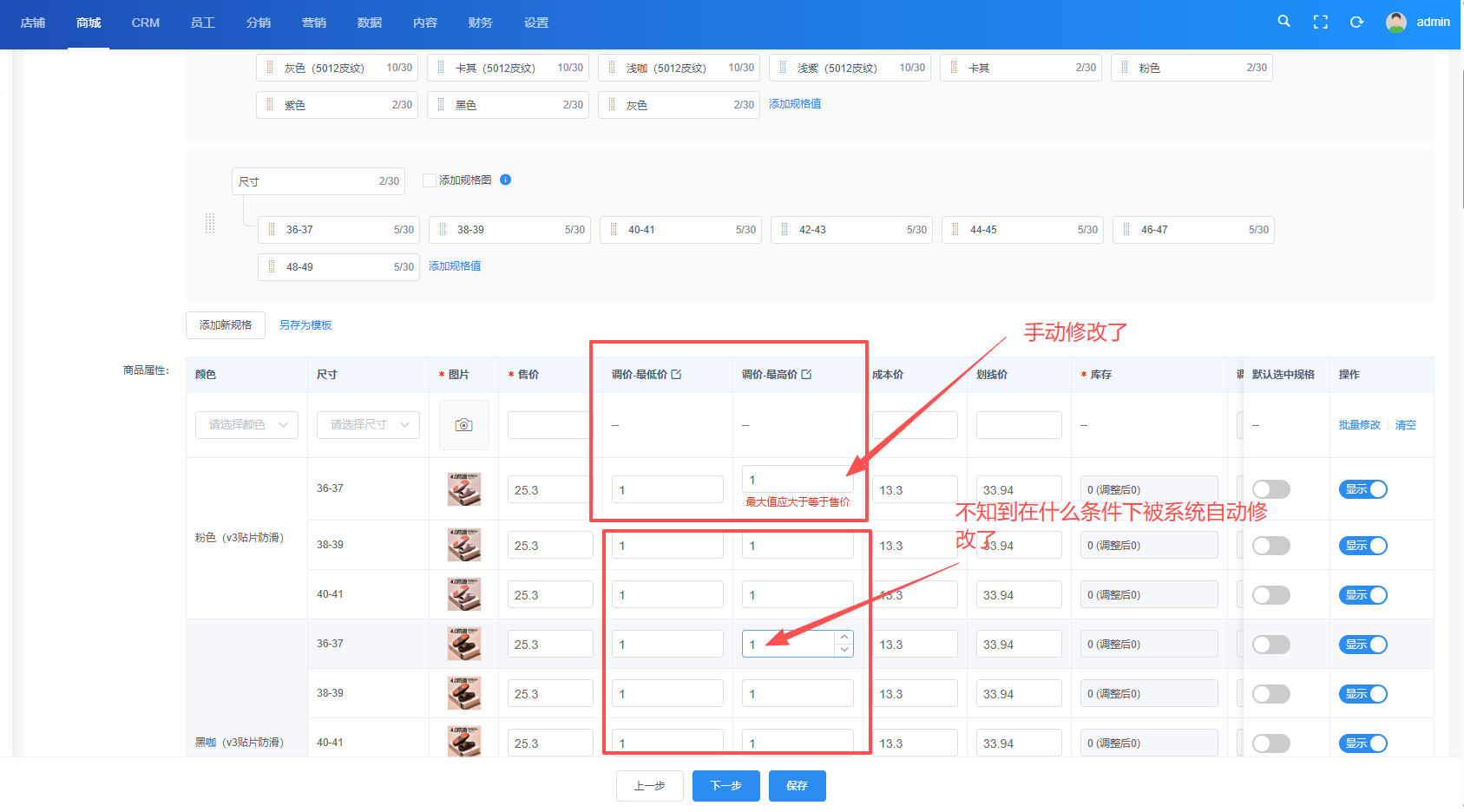Click the 批量修改 link

click(1359, 425)
